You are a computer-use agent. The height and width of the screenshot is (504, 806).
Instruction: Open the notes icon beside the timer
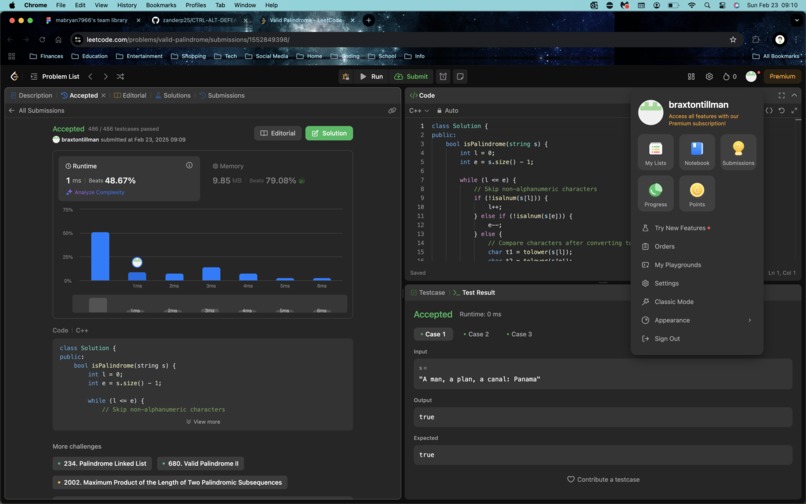[x=460, y=76]
